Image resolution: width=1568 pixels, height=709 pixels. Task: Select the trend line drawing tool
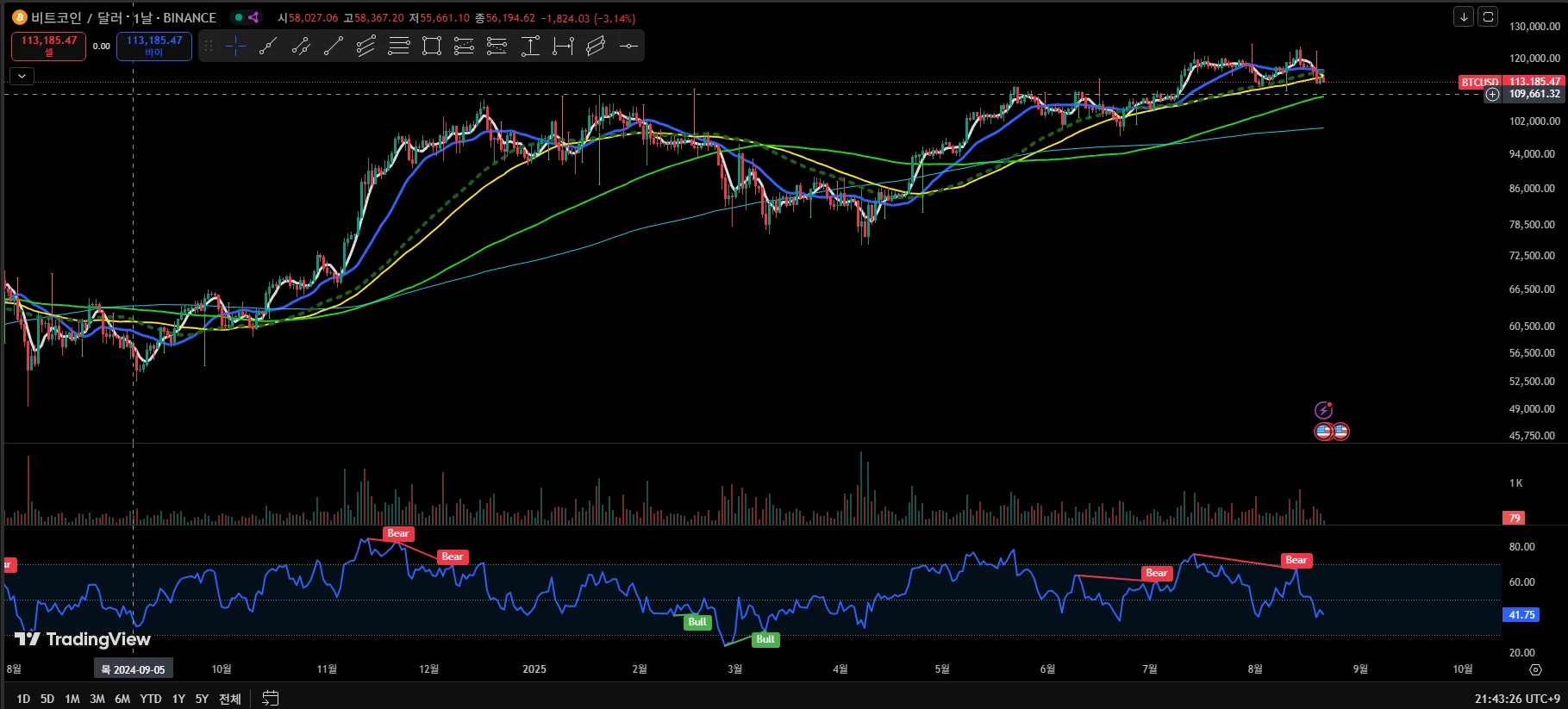(268, 47)
